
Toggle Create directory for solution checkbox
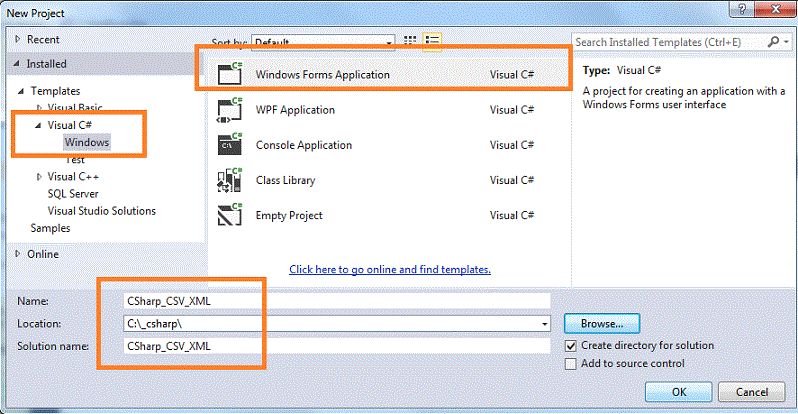(x=571, y=346)
